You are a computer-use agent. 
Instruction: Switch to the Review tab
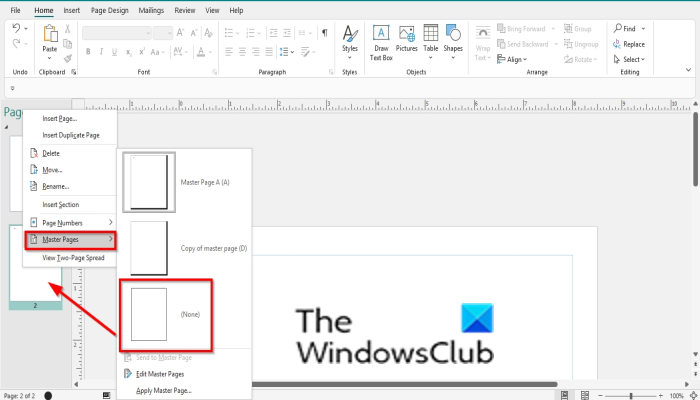[x=185, y=10]
